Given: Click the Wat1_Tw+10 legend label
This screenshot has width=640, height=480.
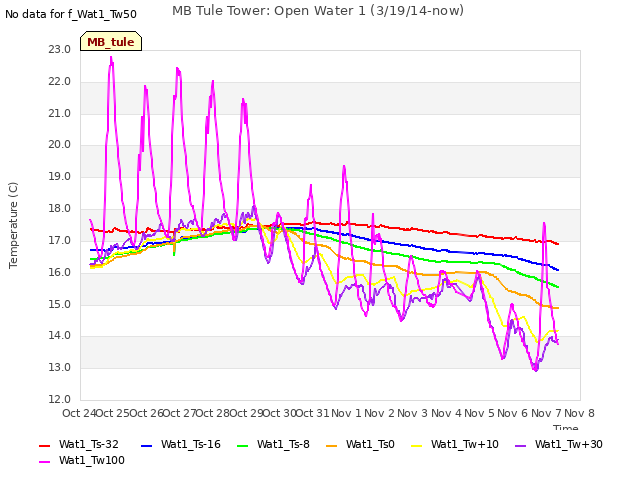Looking at the screenshot, I should tap(465, 444).
